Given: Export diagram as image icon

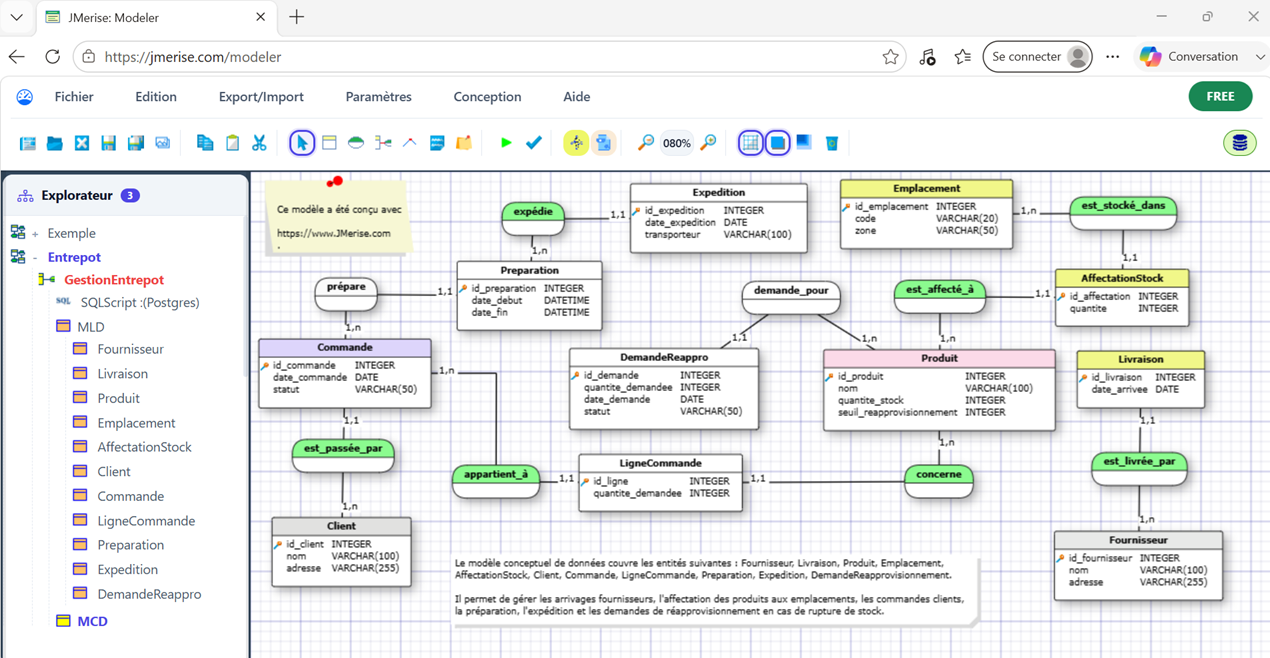Looking at the screenshot, I should pos(163,143).
